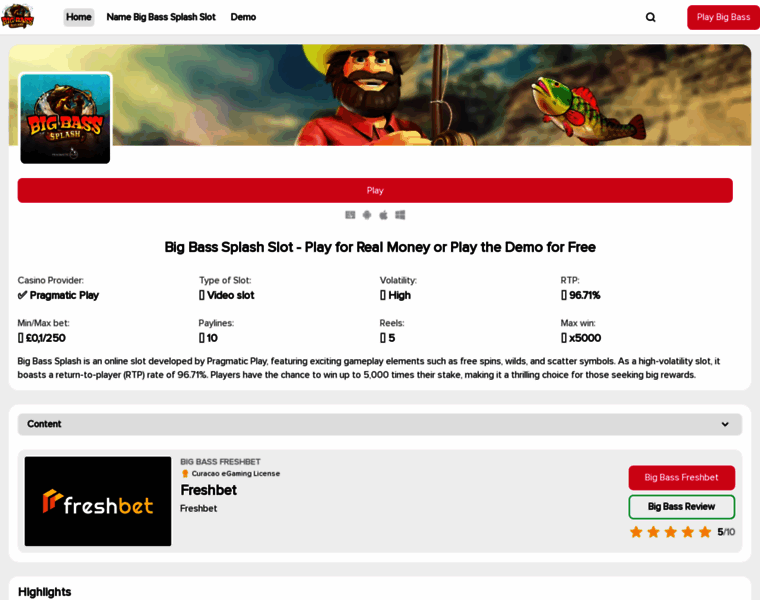The width and height of the screenshot is (760, 600).
Task: Open the search magnifier icon
Action: click(x=650, y=17)
